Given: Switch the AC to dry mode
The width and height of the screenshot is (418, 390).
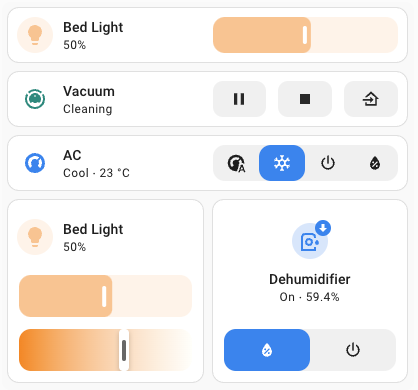Looking at the screenshot, I should point(375,163).
